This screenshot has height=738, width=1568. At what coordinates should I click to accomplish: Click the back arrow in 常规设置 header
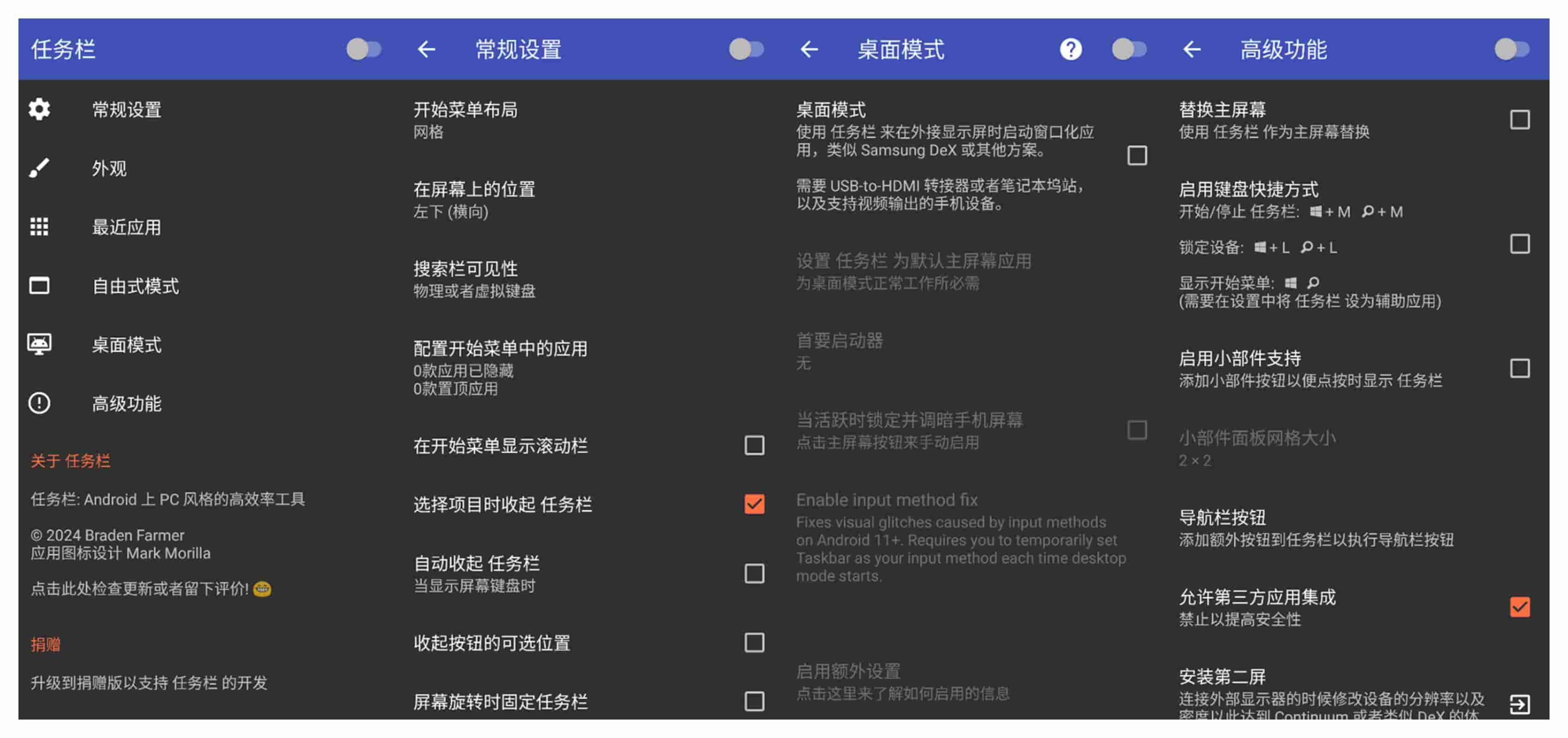click(x=427, y=49)
